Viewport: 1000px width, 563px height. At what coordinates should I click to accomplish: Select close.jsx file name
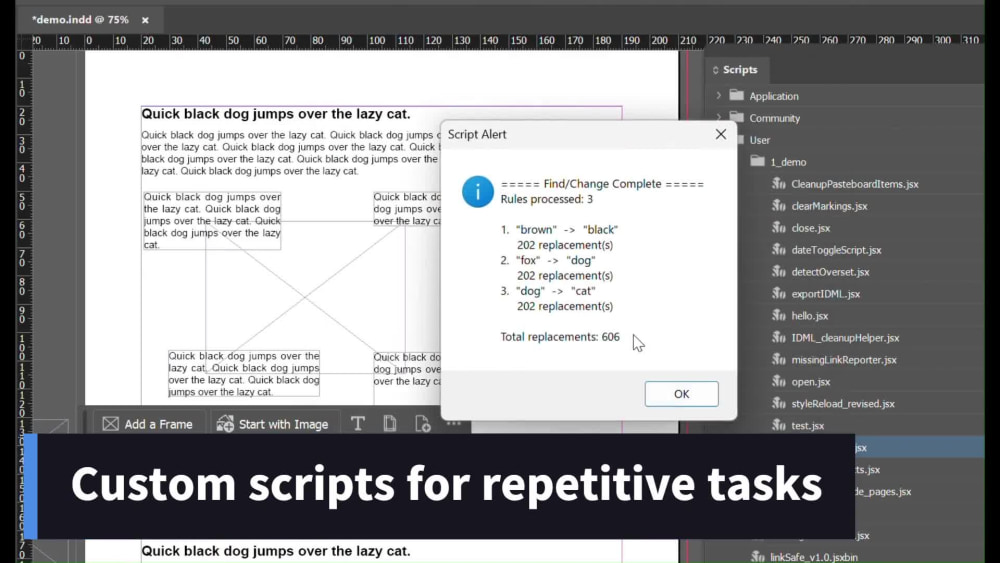[x=811, y=228]
